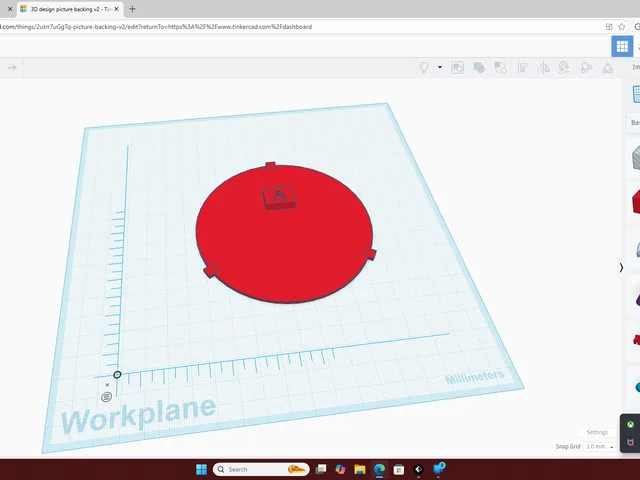The height and width of the screenshot is (480, 640).
Task: Click the Redo arrow icon
Action: [x=12, y=67]
